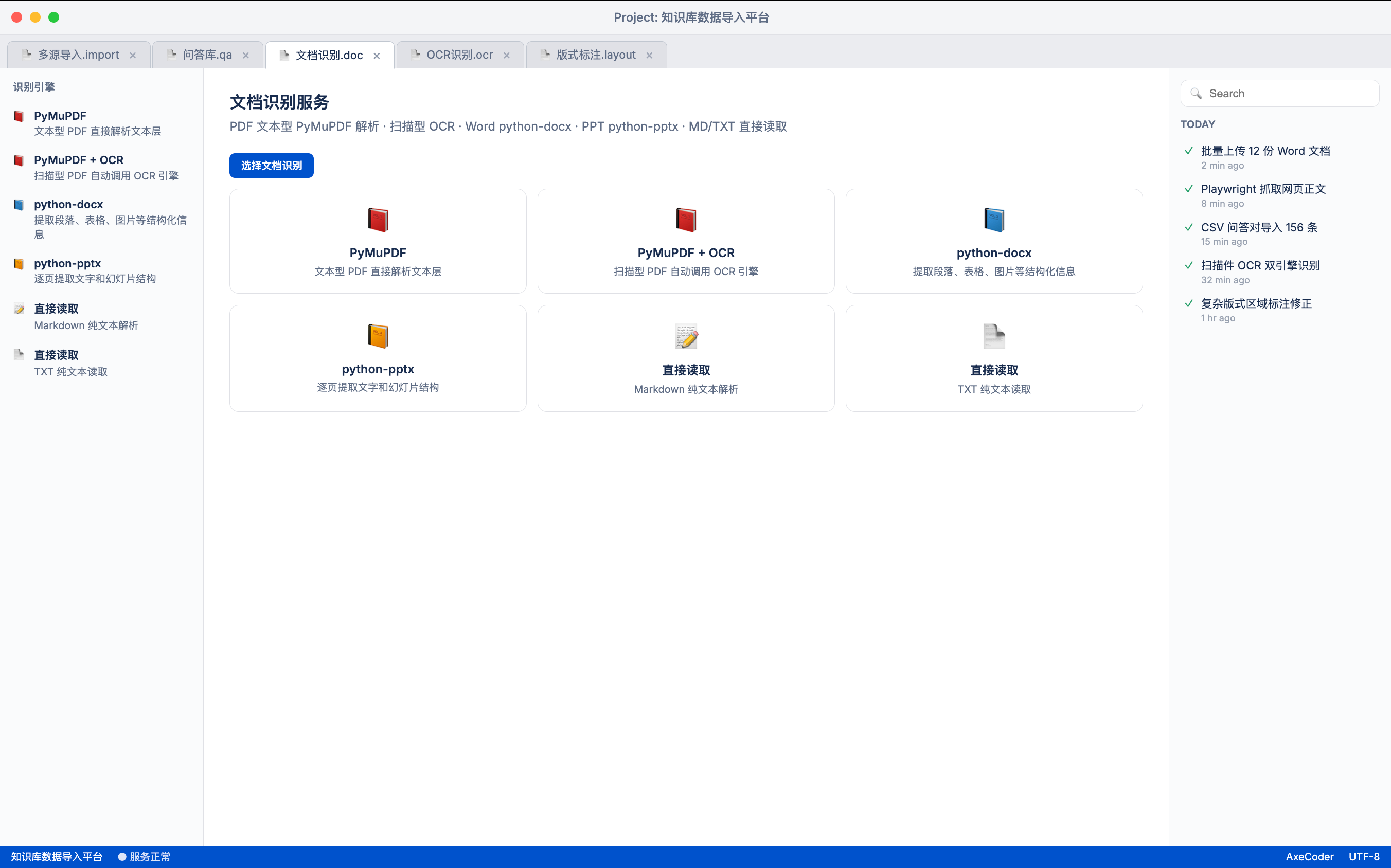
Task: Click the service status dot beside 服务正常
Action: point(122,857)
